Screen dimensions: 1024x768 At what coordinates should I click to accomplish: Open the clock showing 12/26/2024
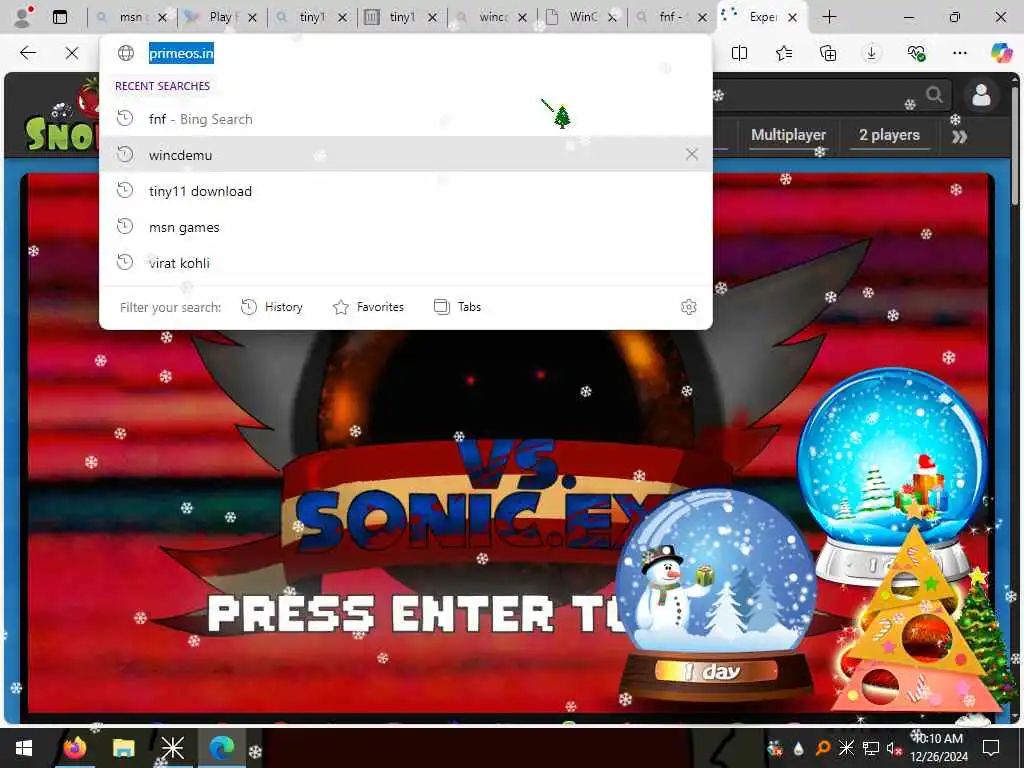point(938,748)
